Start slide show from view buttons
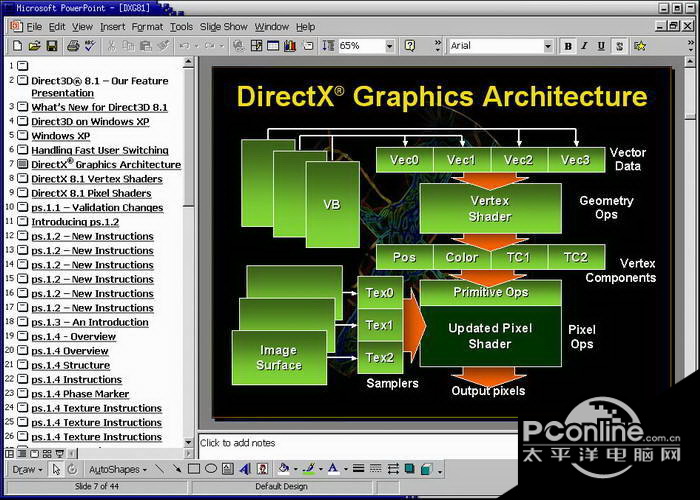Screen dimensions: 700x500 [x=59, y=454]
